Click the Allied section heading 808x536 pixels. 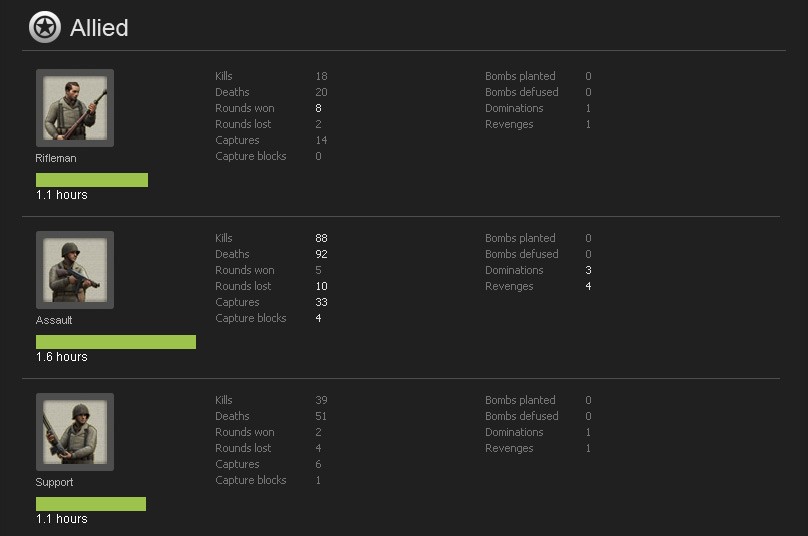99,28
